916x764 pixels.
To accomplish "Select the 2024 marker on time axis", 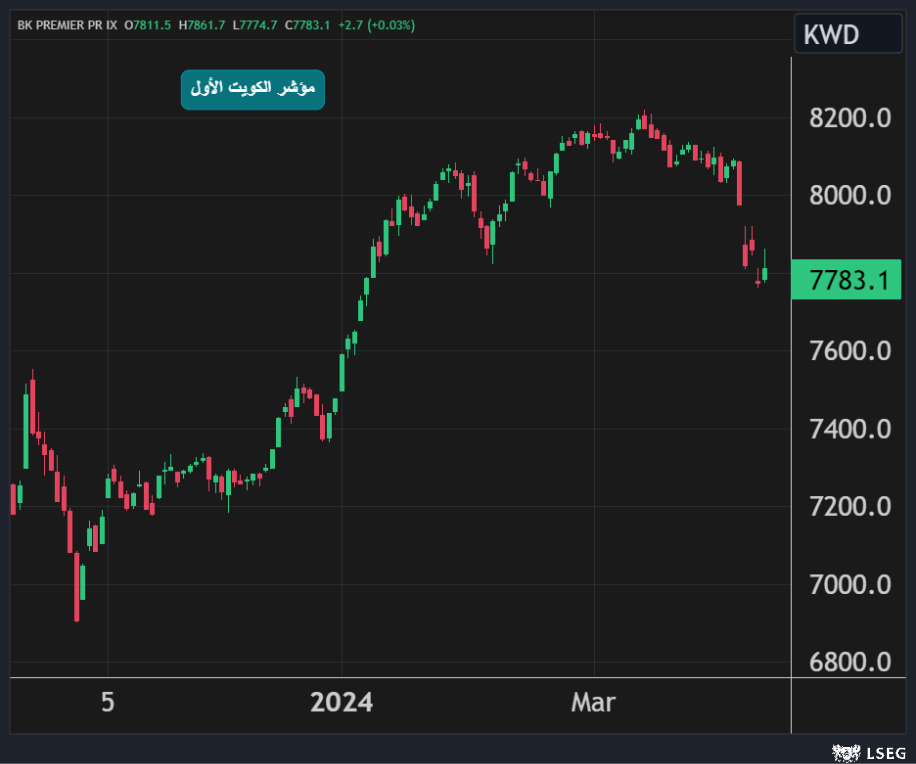I will 341,702.
